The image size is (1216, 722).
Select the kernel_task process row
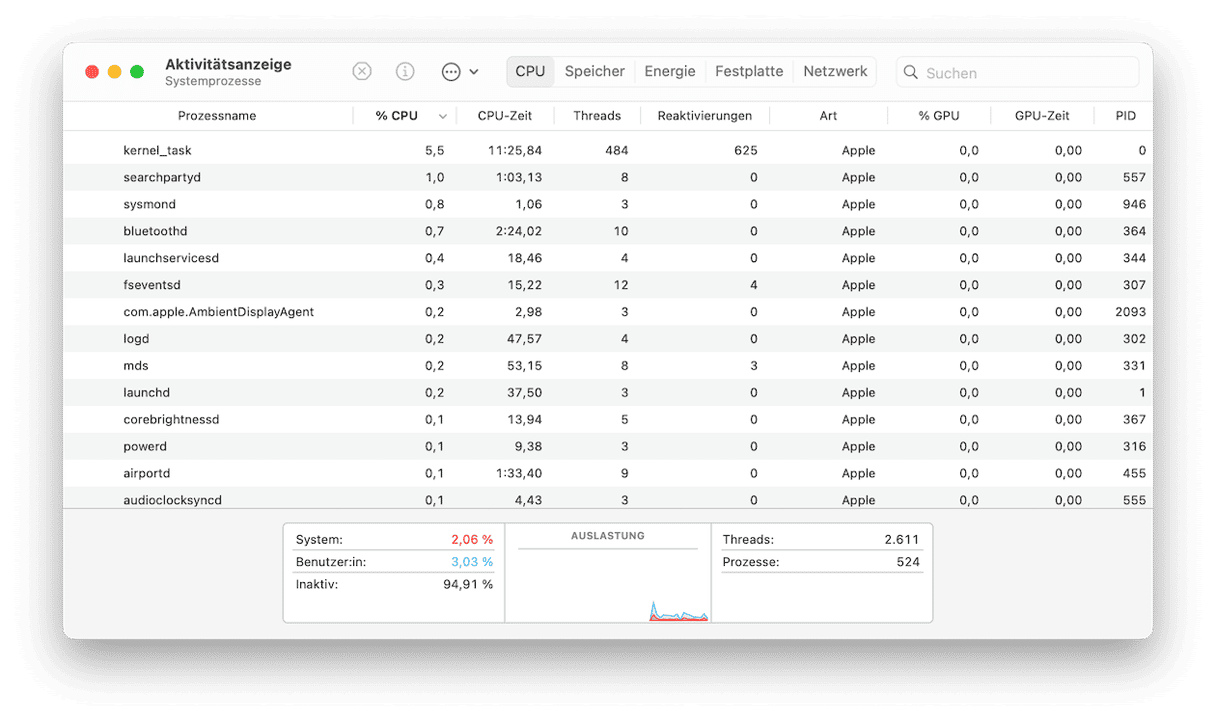point(608,150)
